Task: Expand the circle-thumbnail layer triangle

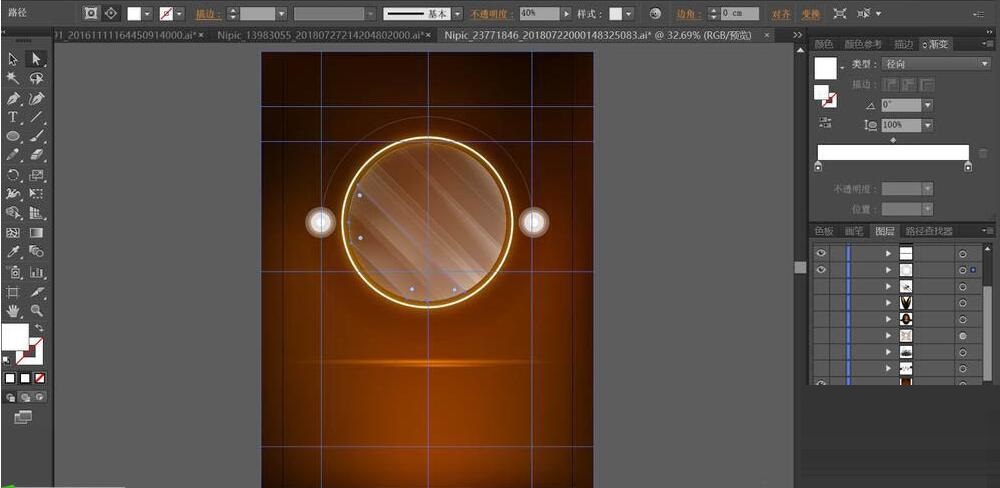Action: pyautogui.click(x=888, y=270)
